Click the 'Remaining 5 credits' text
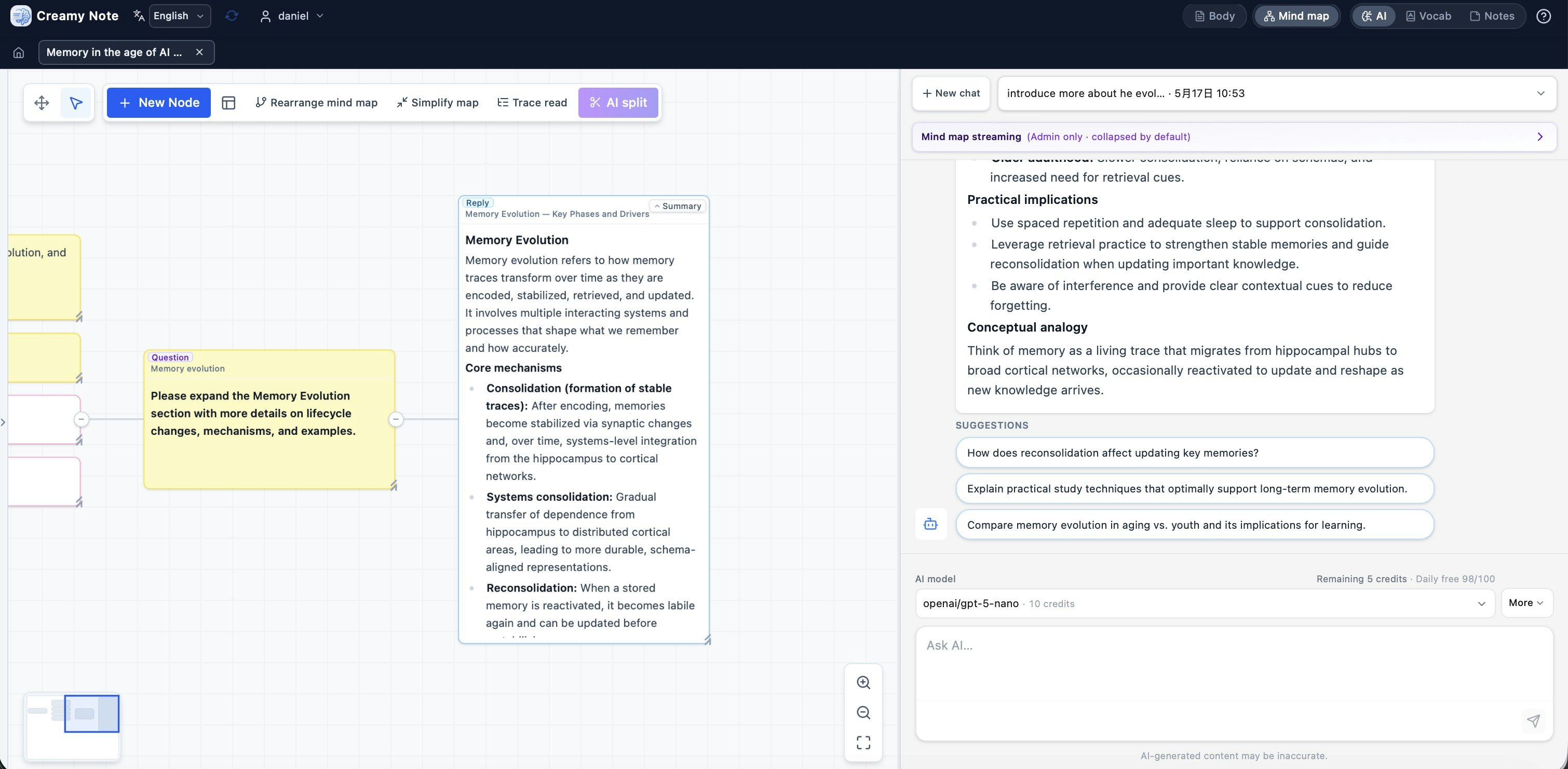Viewport: 1568px width, 769px height. pyautogui.click(x=1361, y=579)
